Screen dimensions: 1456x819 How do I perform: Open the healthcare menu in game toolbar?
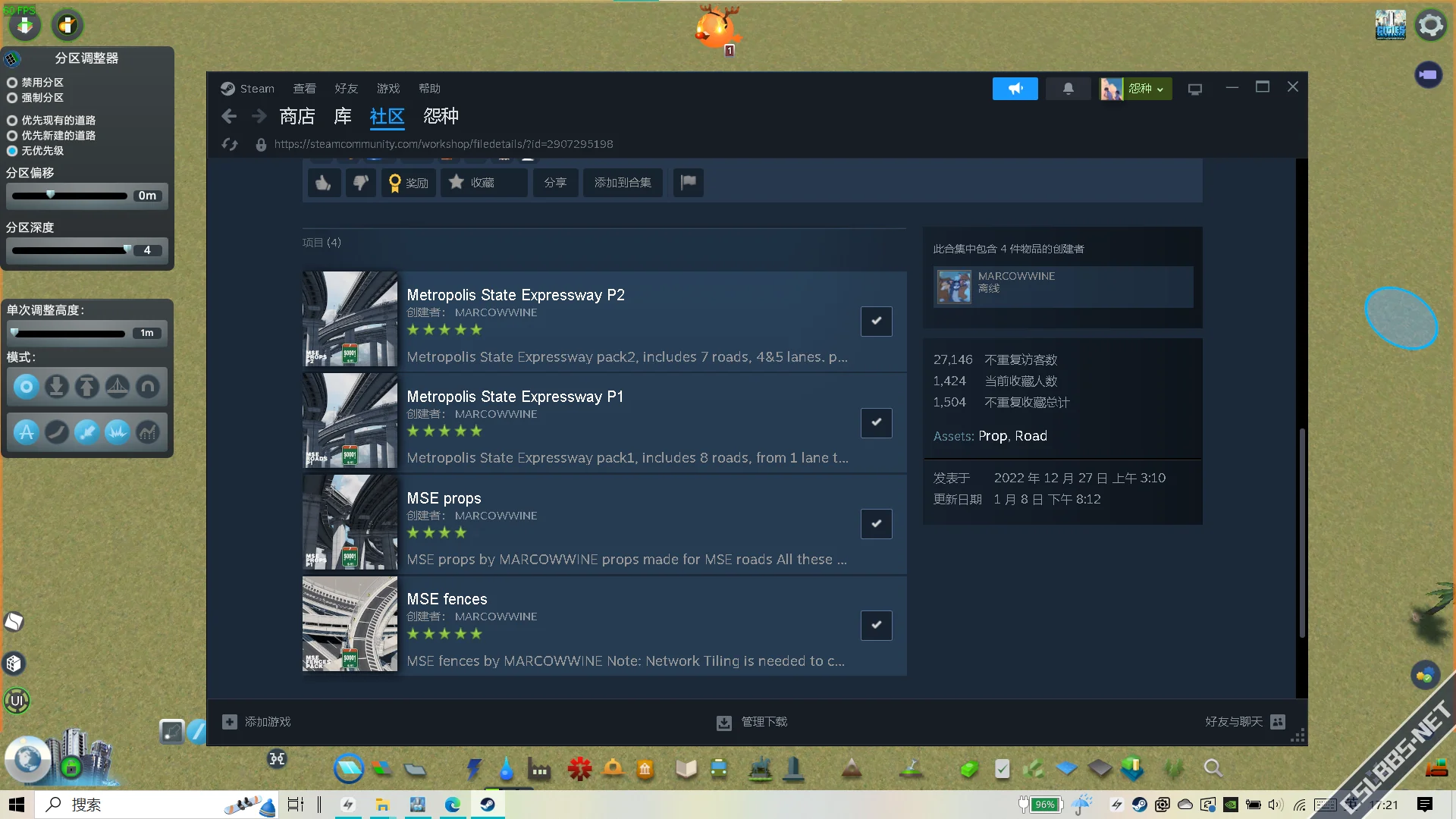[x=580, y=769]
